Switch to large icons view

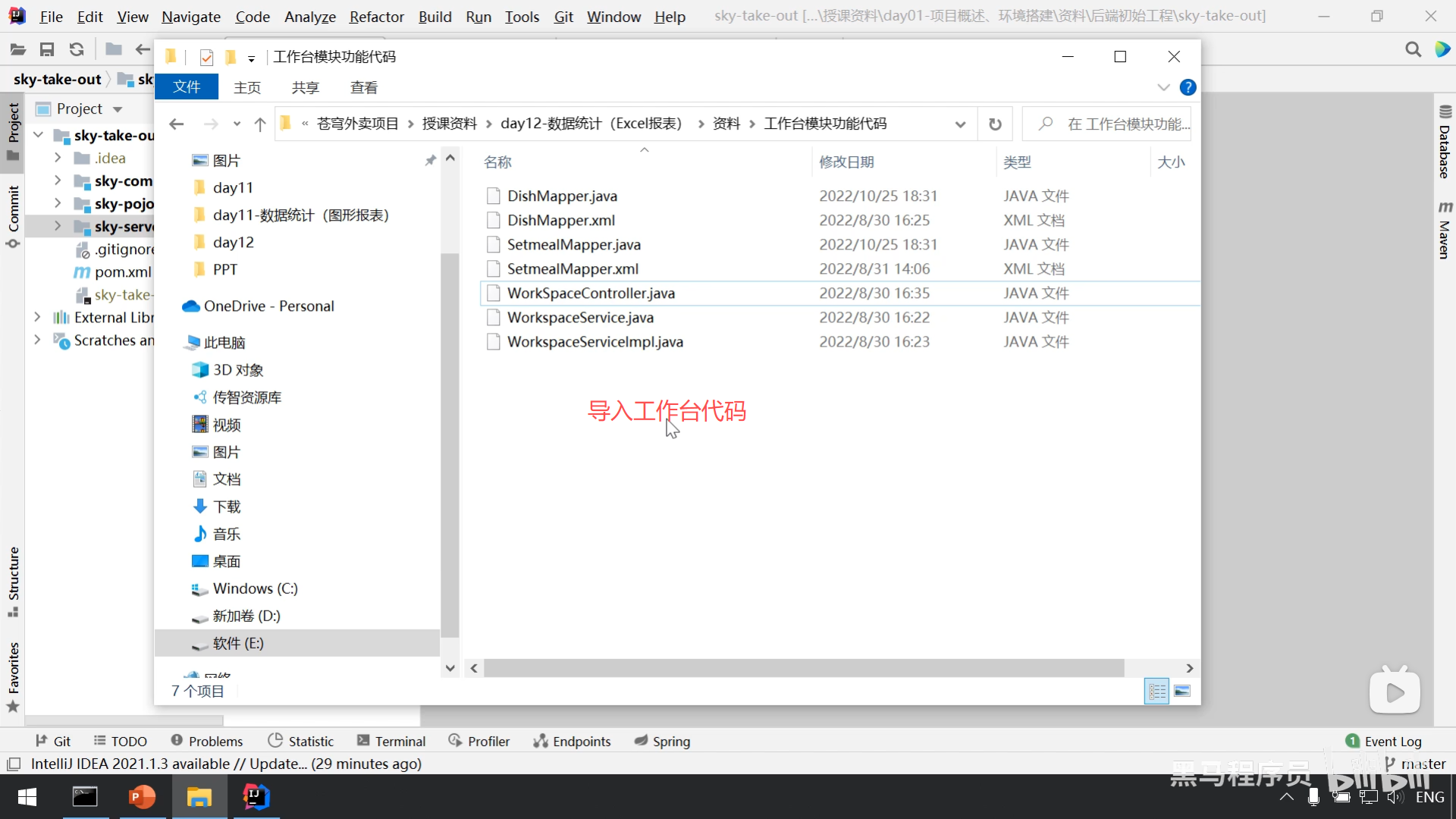coord(1181,691)
